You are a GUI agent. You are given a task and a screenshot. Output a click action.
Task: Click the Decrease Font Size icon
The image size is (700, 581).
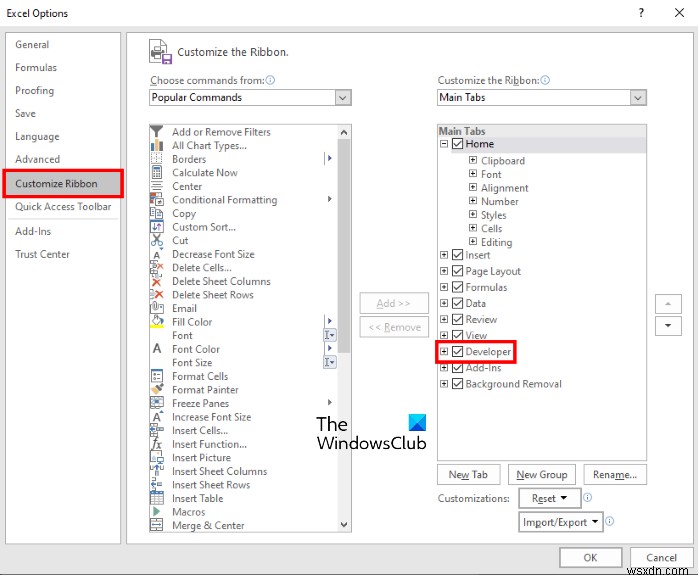[156, 254]
